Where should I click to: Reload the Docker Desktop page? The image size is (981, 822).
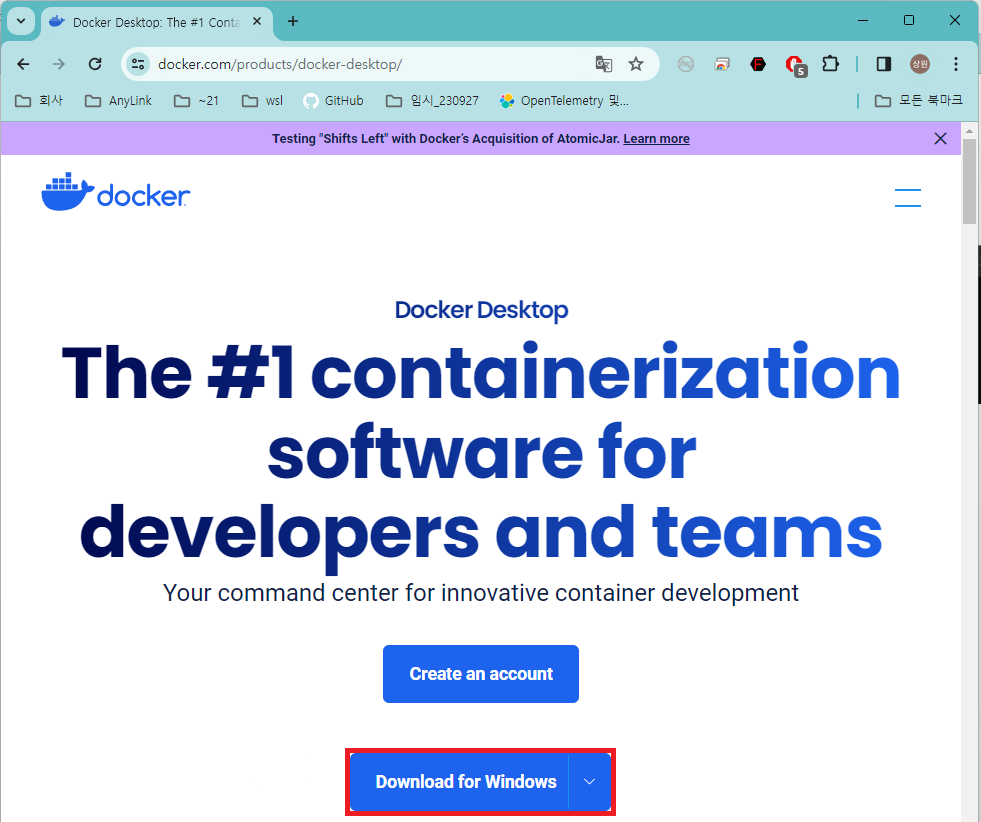coord(94,64)
